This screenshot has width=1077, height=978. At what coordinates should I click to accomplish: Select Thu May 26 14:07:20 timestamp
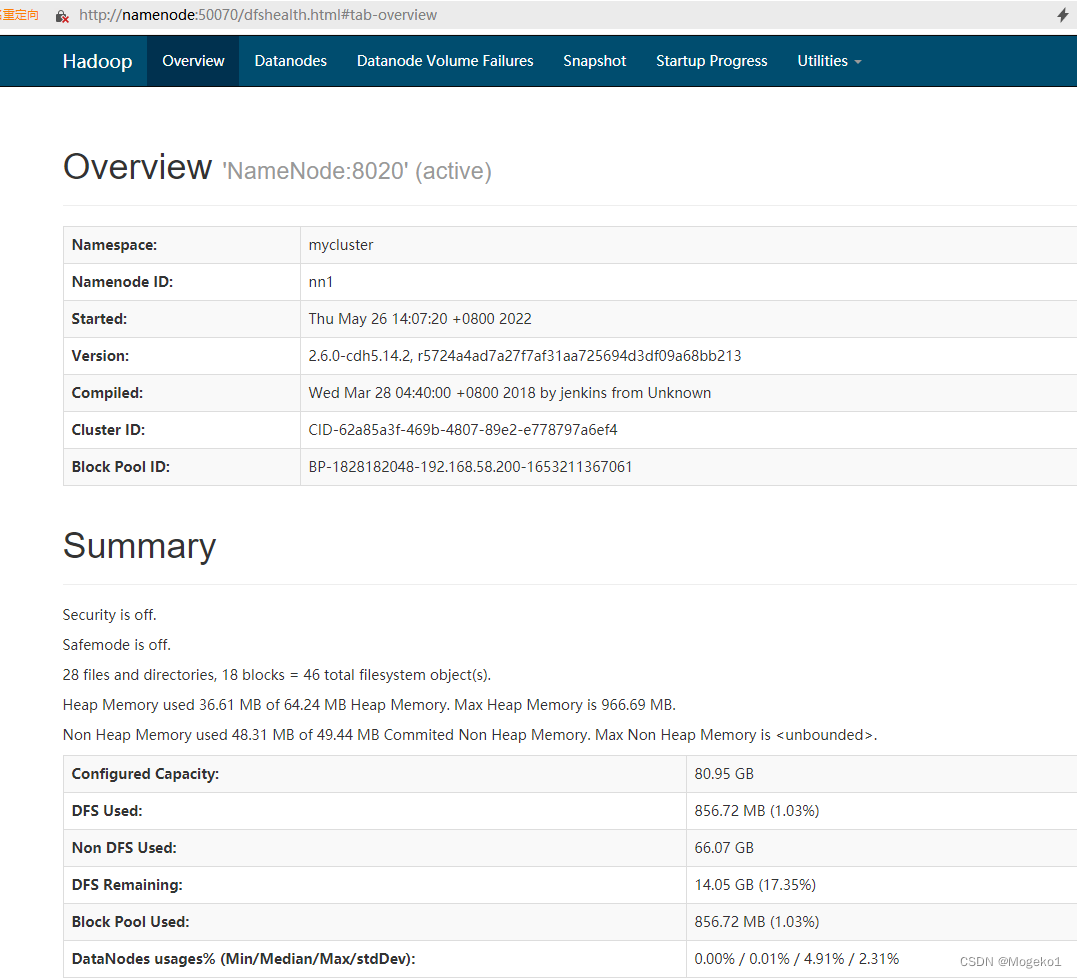point(420,319)
